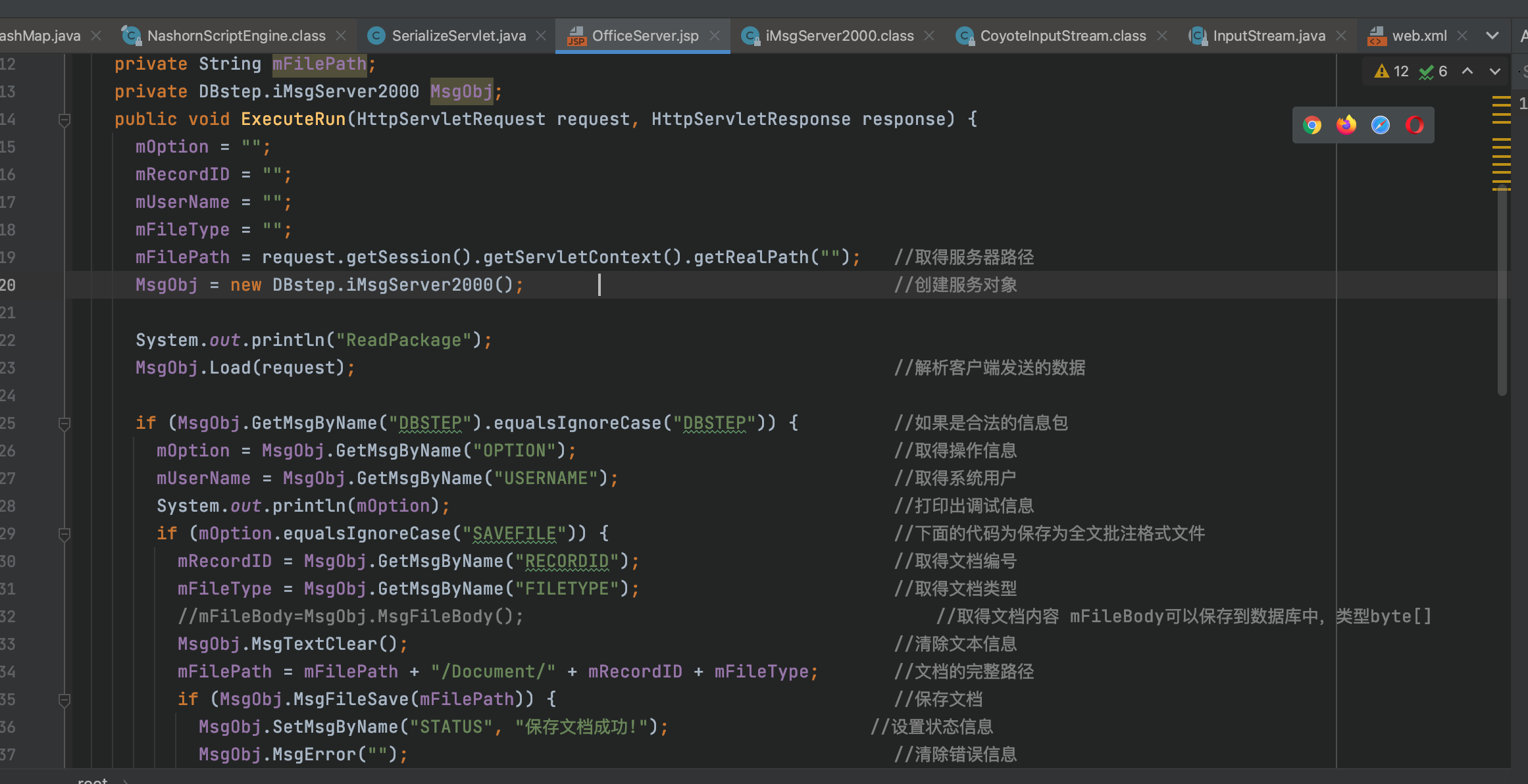Open preview in Firefox browser icon

click(x=1346, y=125)
